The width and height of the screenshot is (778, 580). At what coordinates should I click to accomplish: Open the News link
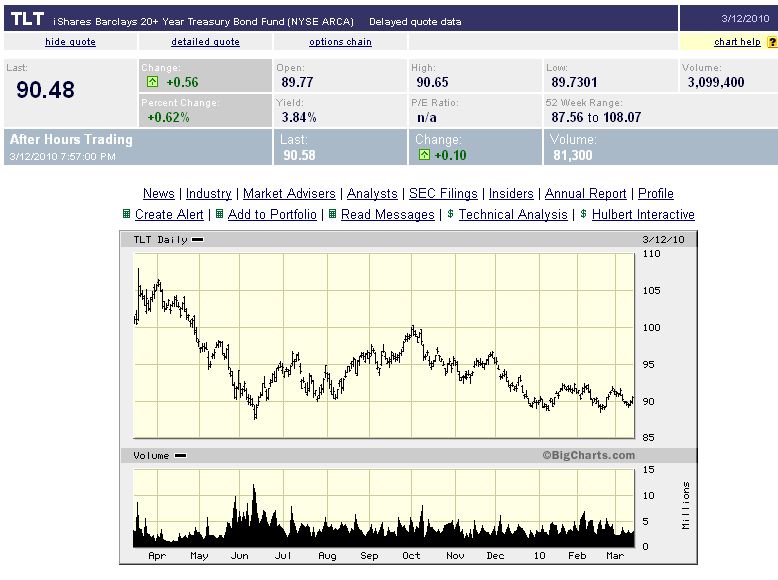tap(159, 193)
